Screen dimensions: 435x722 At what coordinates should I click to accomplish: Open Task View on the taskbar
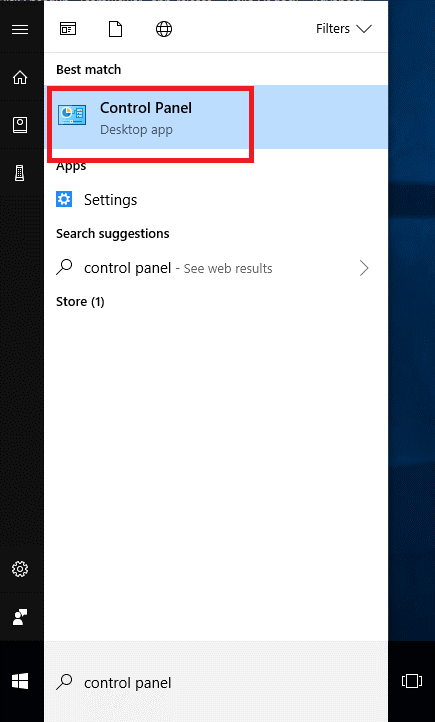[412, 681]
